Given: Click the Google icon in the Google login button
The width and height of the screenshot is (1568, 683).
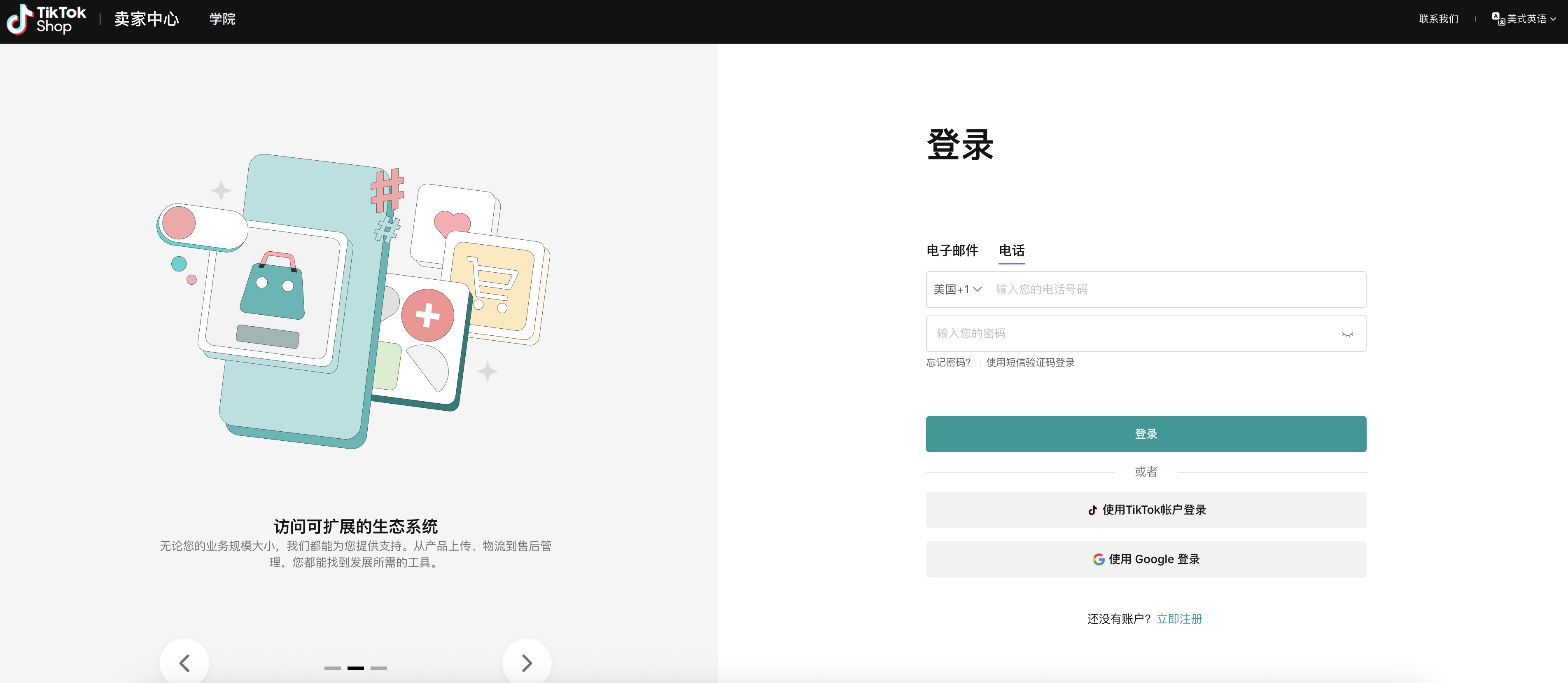Looking at the screenshot, I should point(1098,559).
